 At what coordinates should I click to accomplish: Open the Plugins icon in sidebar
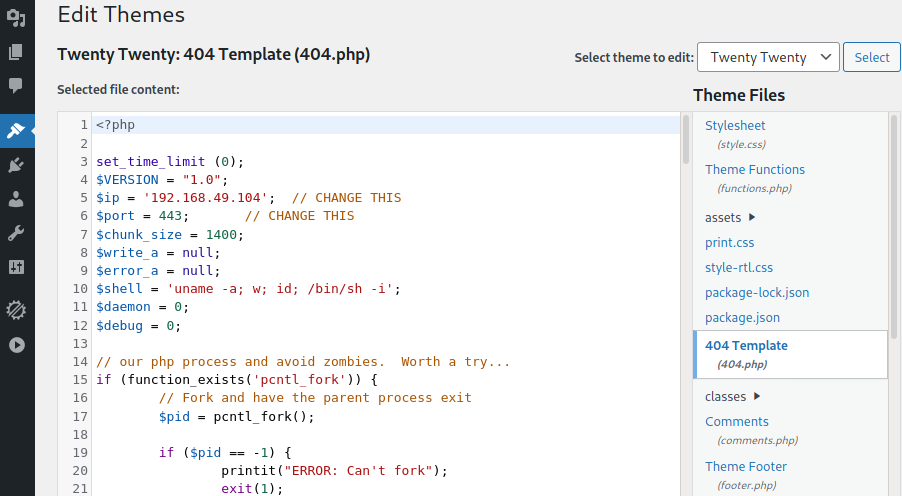pyautogui.click(x=16, y=166)
